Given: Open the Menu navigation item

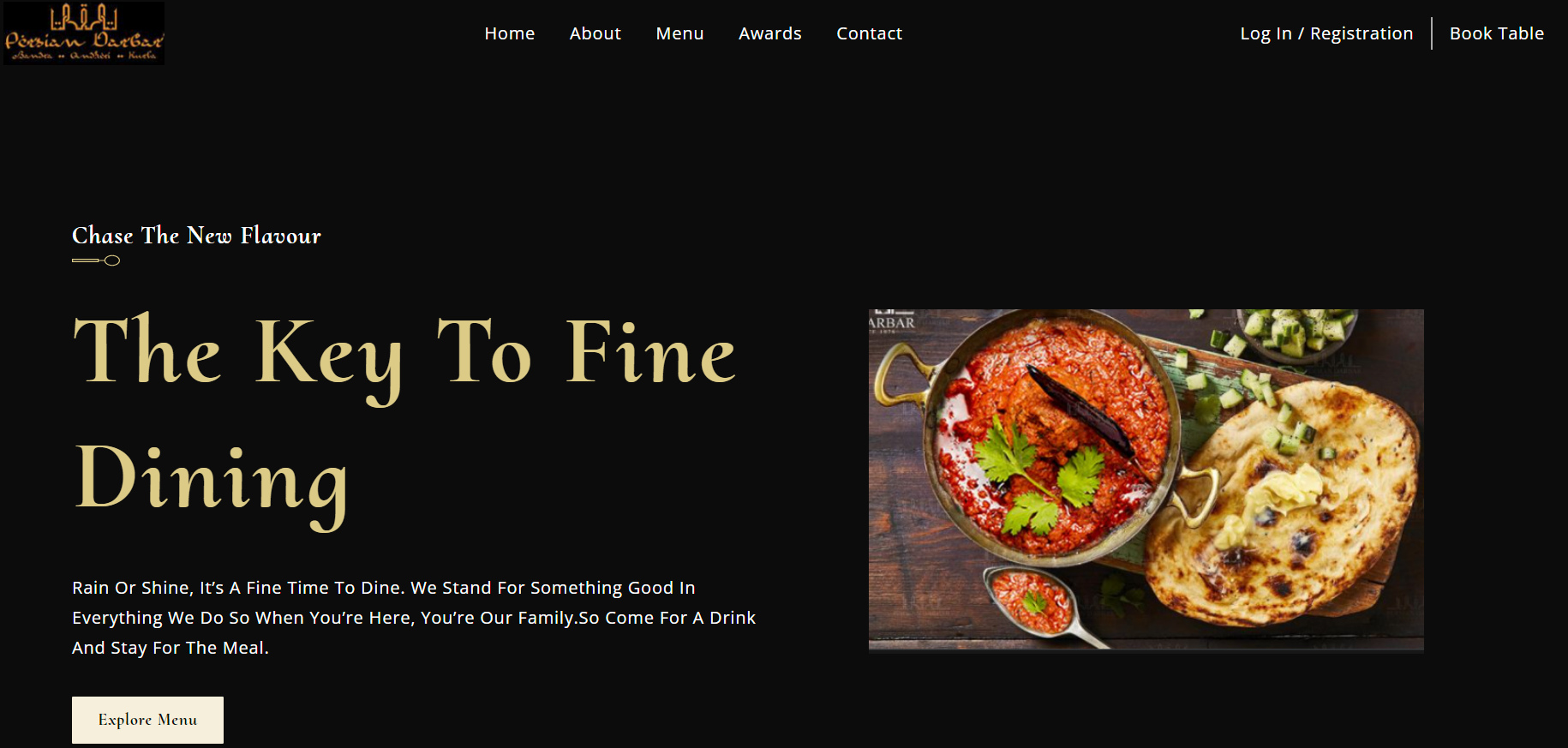Looking at the screenshot, I should pyautogui.click(x=679, y=33).
